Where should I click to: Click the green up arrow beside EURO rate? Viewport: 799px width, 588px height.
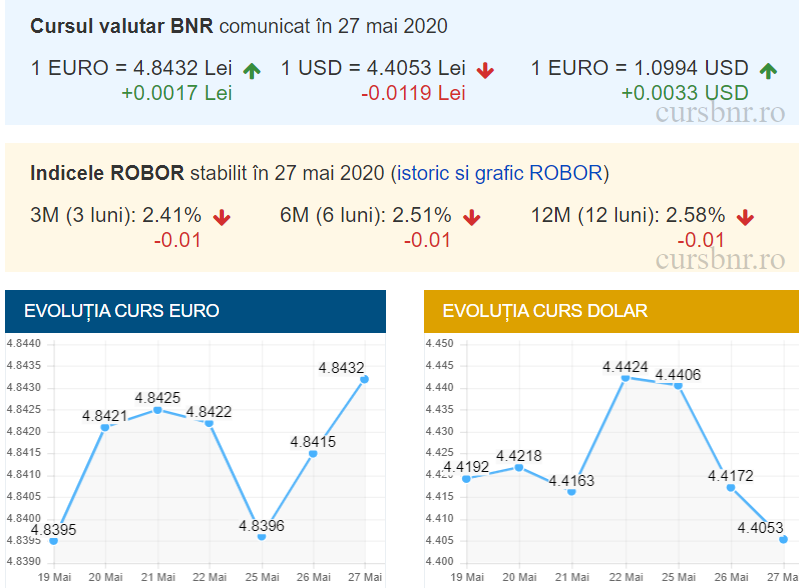click(x=251, y=70)
